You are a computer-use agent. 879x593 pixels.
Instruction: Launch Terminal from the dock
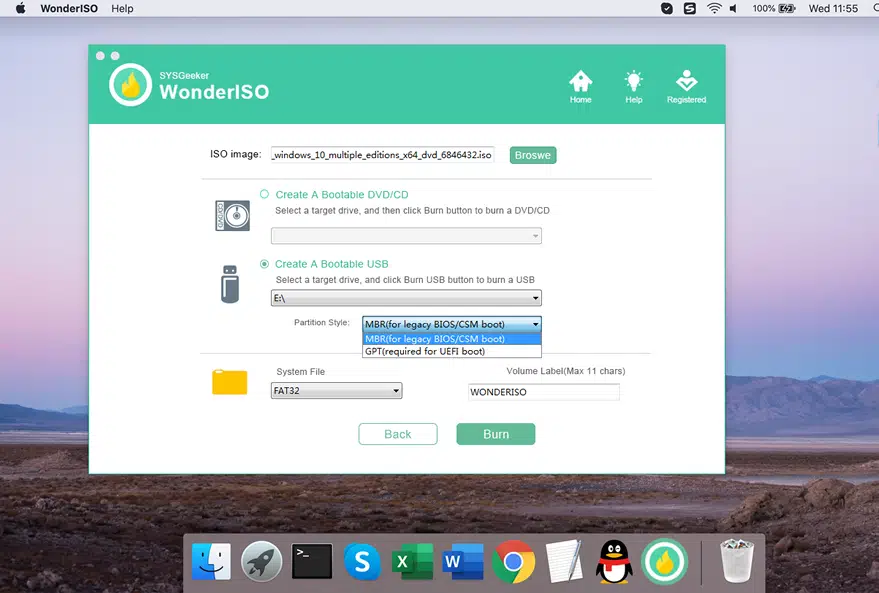click(312, 561)
